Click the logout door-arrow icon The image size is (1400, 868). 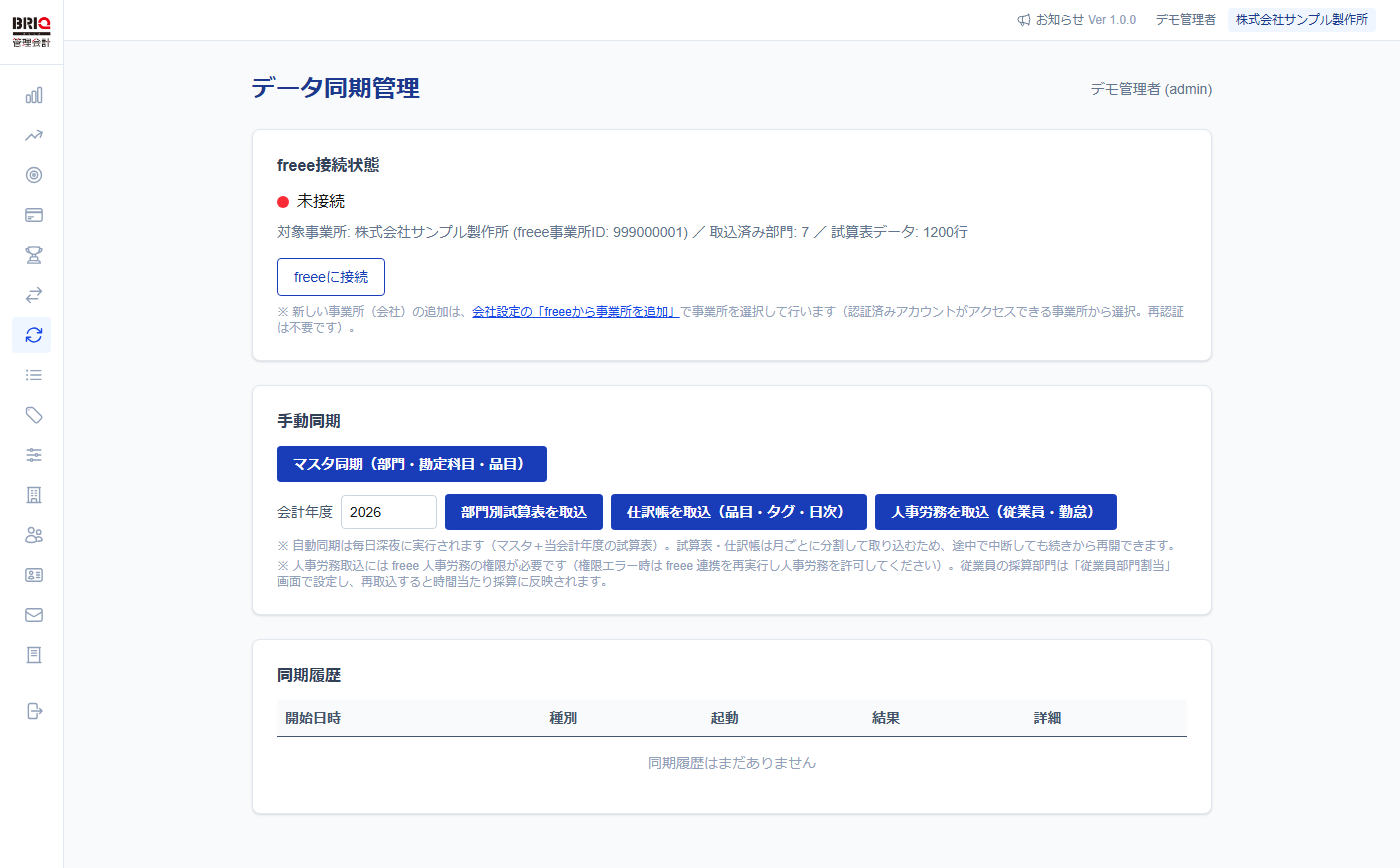(x=33, y=711)
